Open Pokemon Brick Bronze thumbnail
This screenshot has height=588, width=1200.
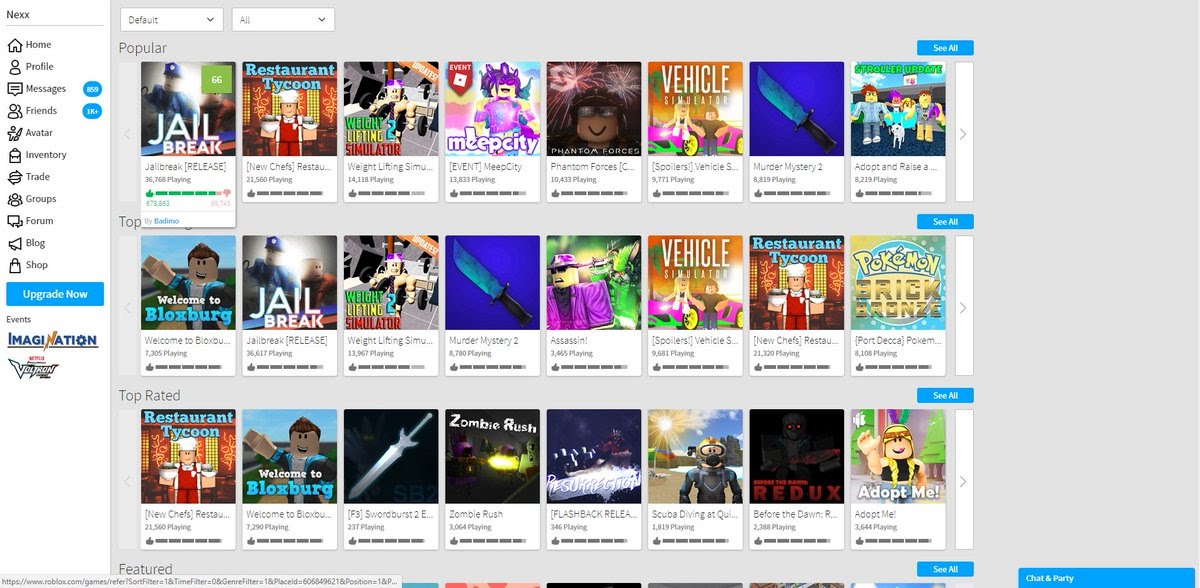tap(898, 283)
